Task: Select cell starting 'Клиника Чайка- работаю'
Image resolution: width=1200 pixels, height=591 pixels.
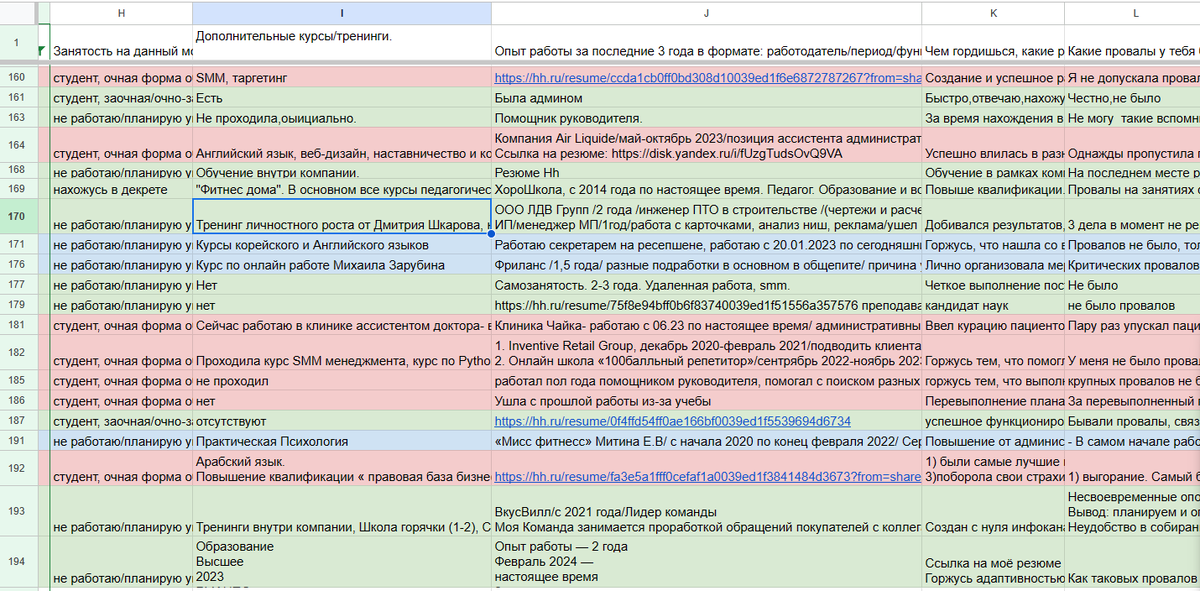Action: click(x=706, y=325)
